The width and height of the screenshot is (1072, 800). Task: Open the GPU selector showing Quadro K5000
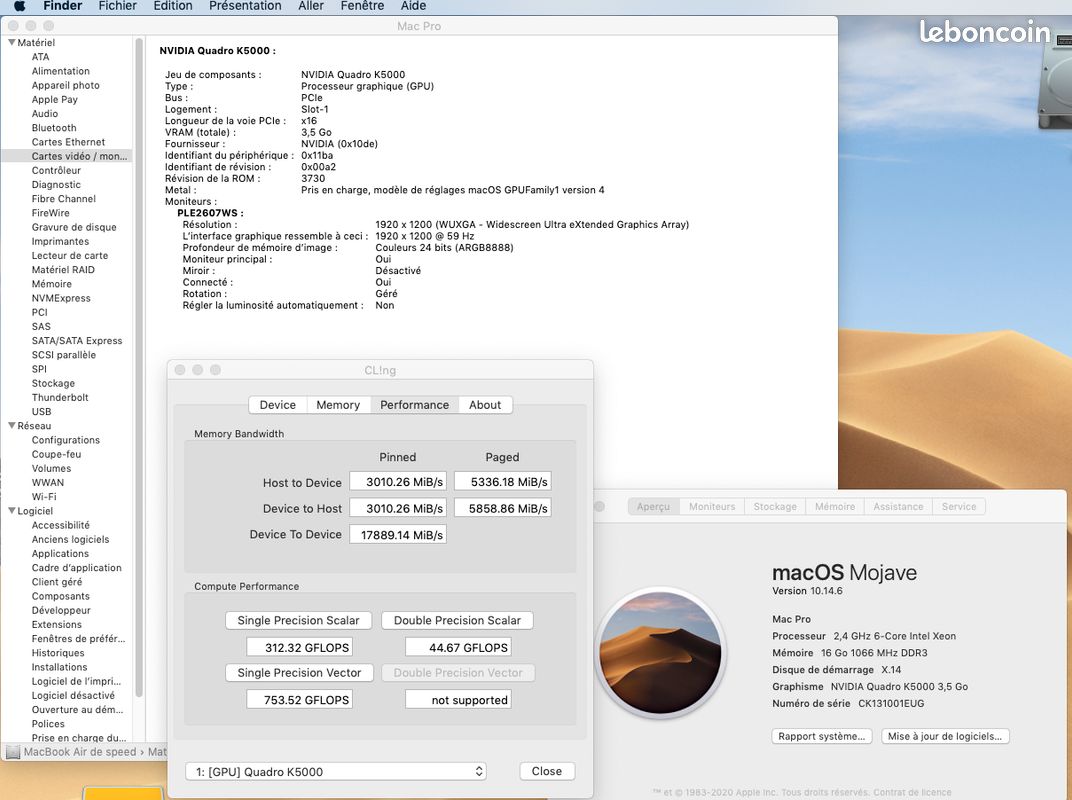tap(335, 771)
